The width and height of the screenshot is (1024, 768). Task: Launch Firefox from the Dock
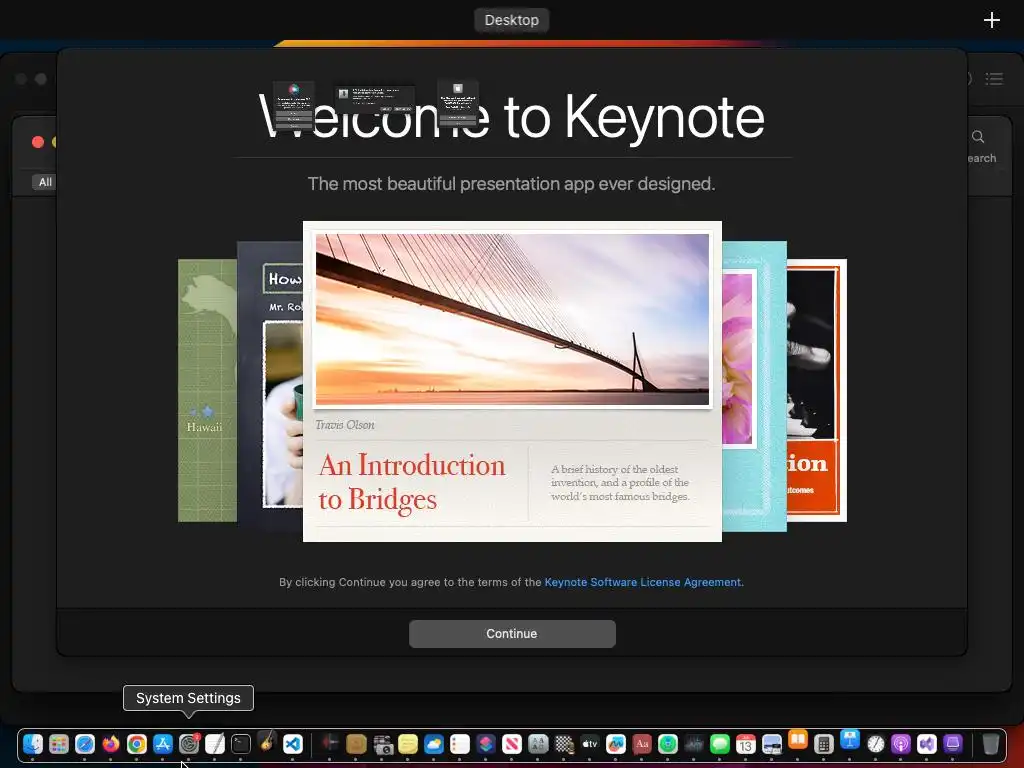(x=111, y=744)
